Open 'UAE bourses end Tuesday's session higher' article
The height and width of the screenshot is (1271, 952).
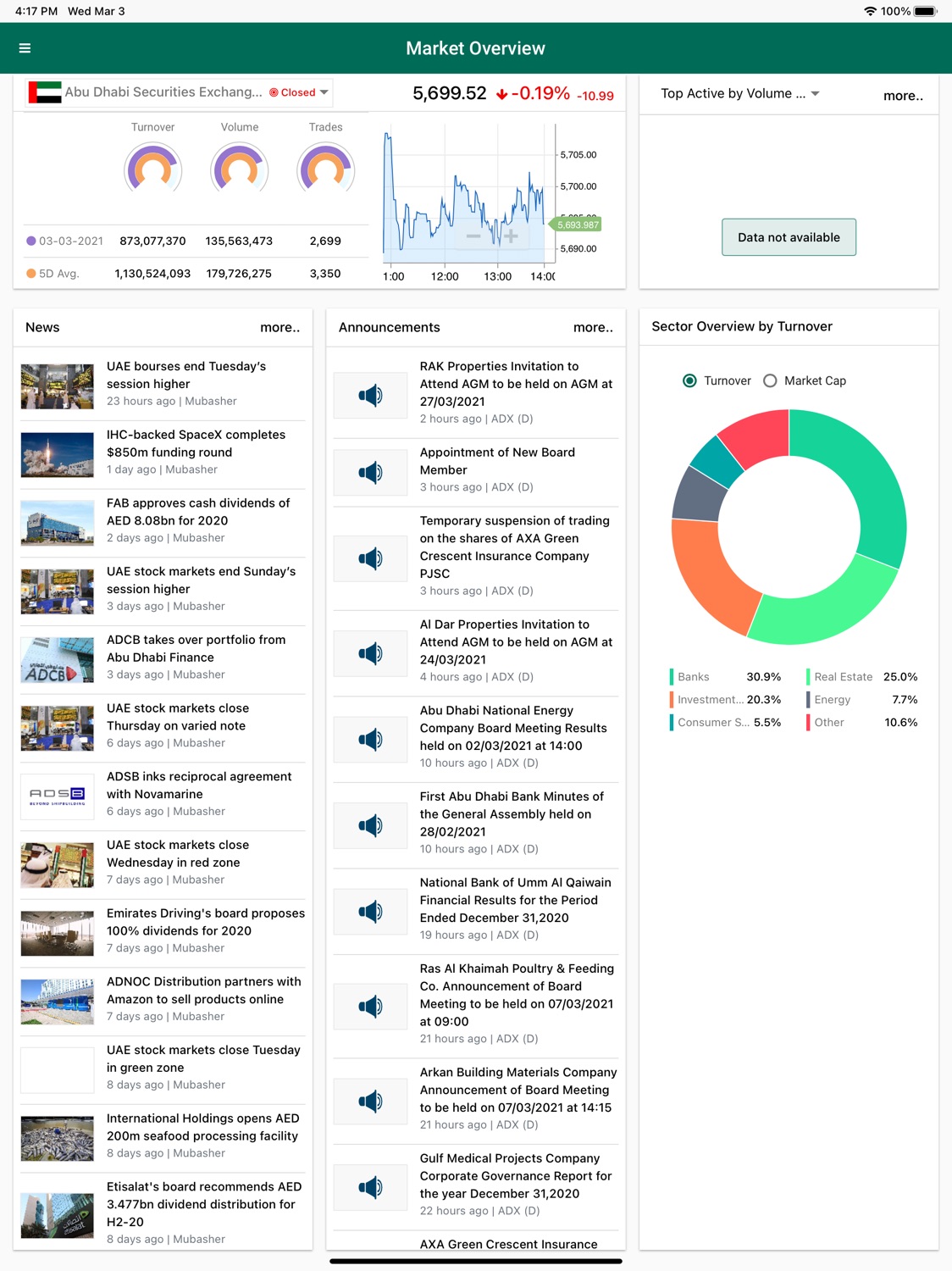pyautogui.click(x=163, y=384)
